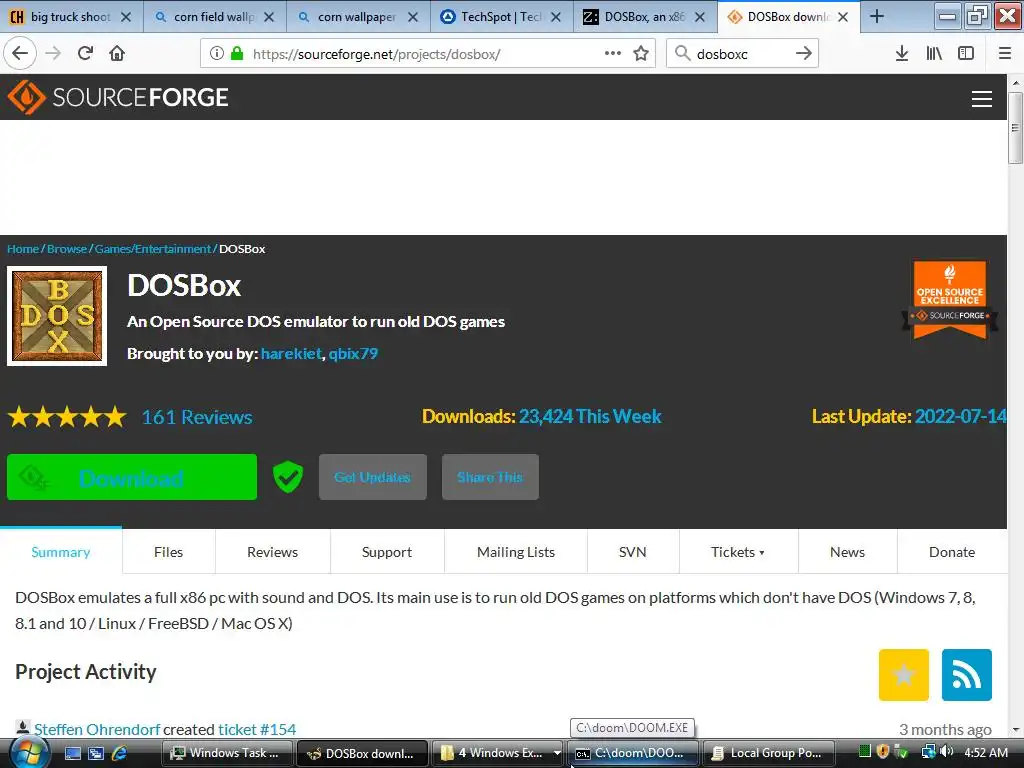Bookmark this page with the star
This screenshot has width=1024, height=768.
641,54
